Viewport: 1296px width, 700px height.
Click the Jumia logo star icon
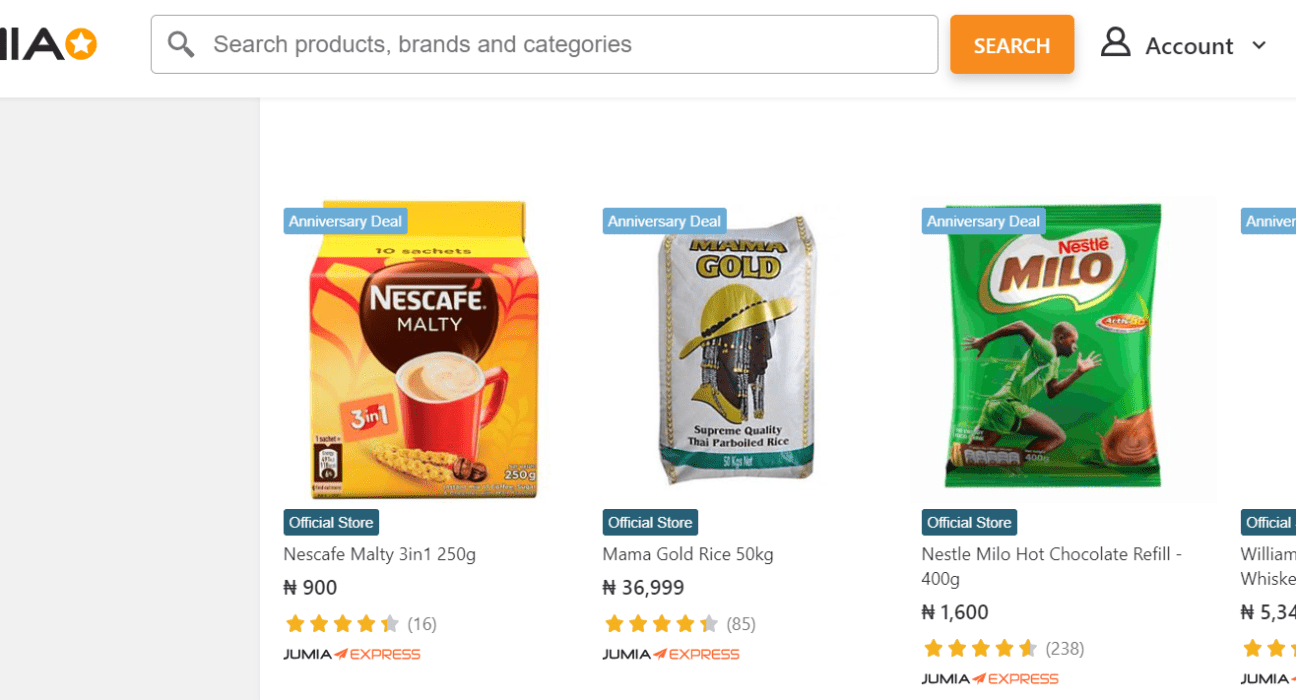(x=81, y=44)
